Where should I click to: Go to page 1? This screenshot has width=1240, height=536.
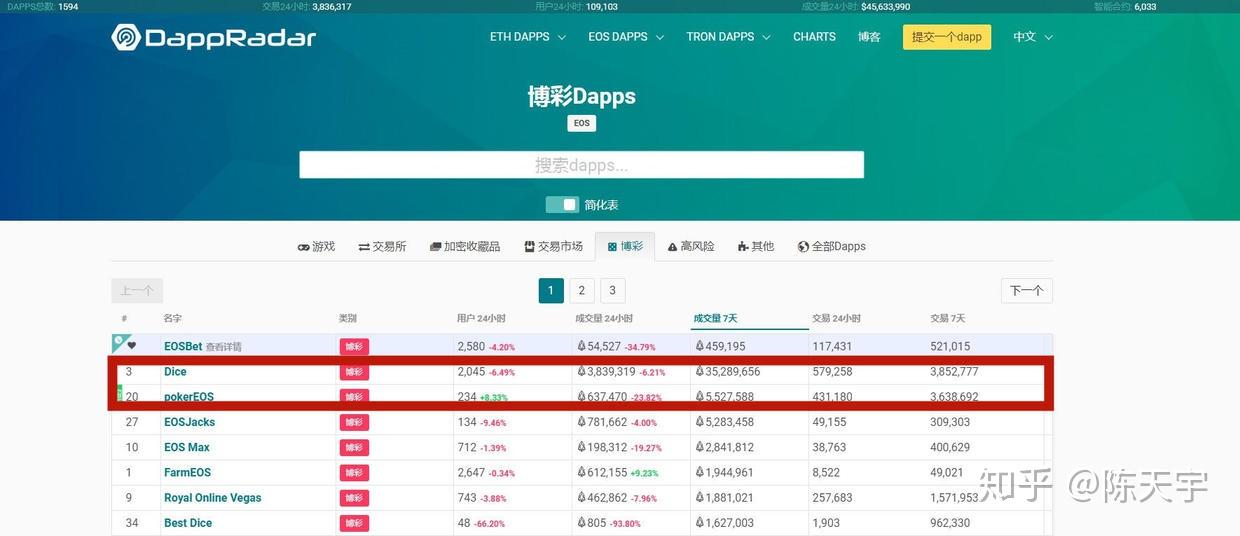(x=551, y=291)
